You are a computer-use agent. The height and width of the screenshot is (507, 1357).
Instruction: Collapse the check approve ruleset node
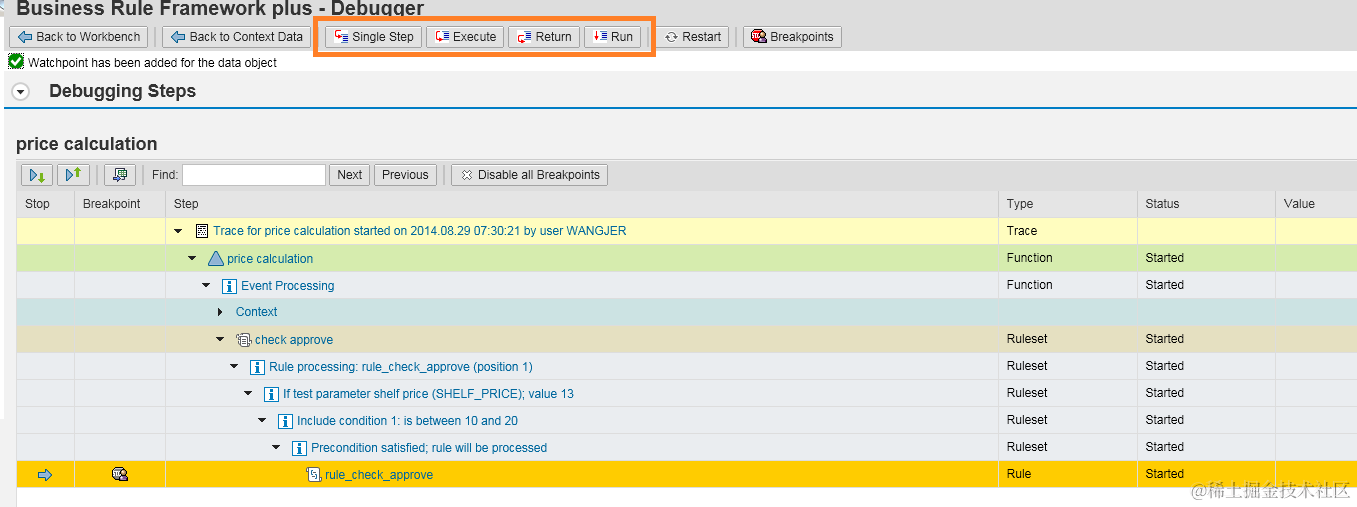[220, 340]
